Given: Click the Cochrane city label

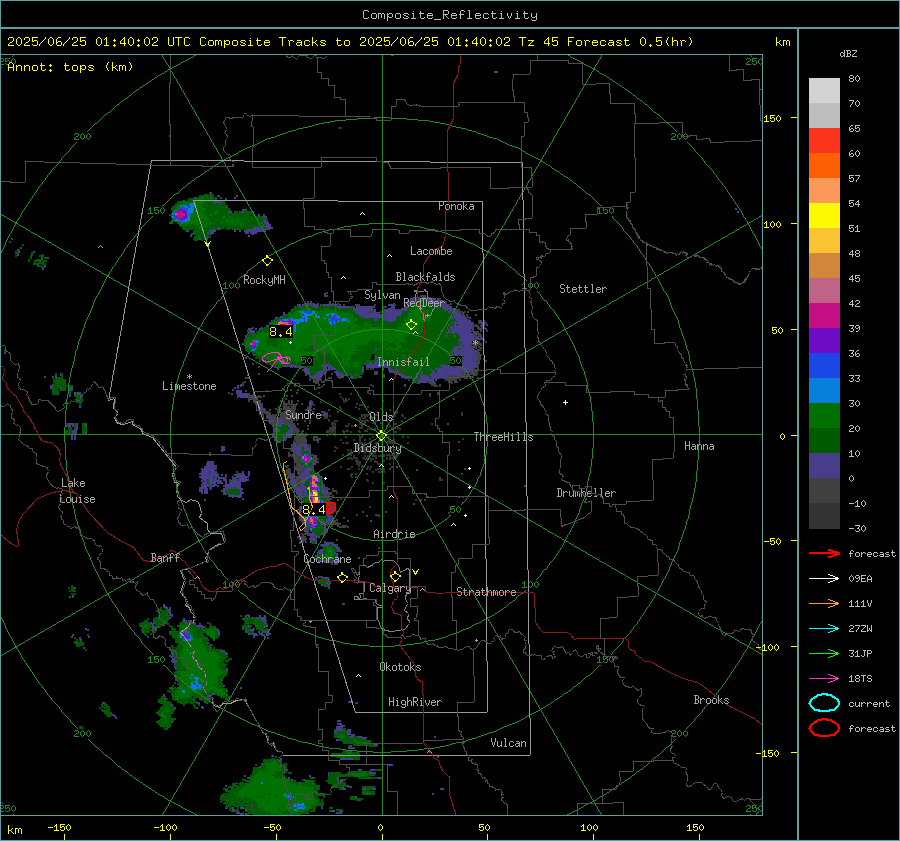Looking at the screenshot, I should [327, 559].
